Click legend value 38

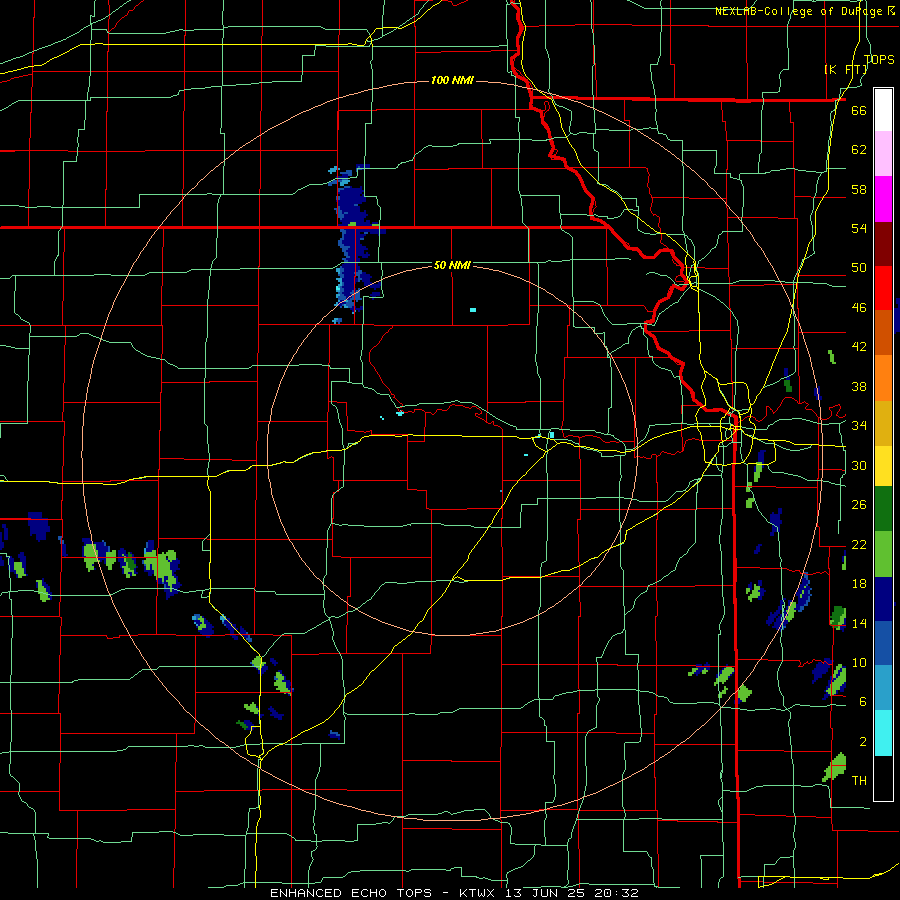point(859,386)
